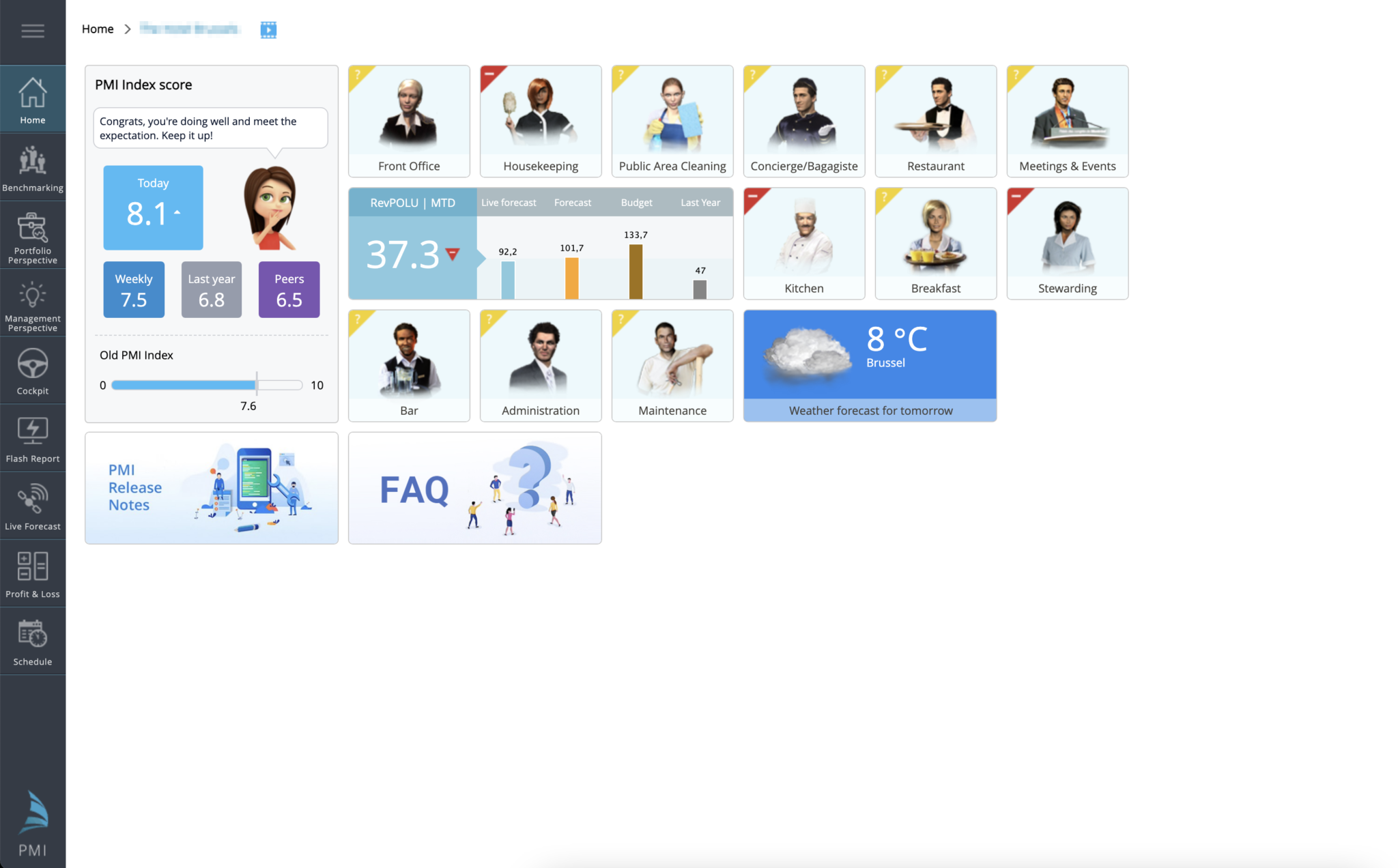
Task: Toggle Live forecast bar in RevPOLU chart
Action: 508,203
